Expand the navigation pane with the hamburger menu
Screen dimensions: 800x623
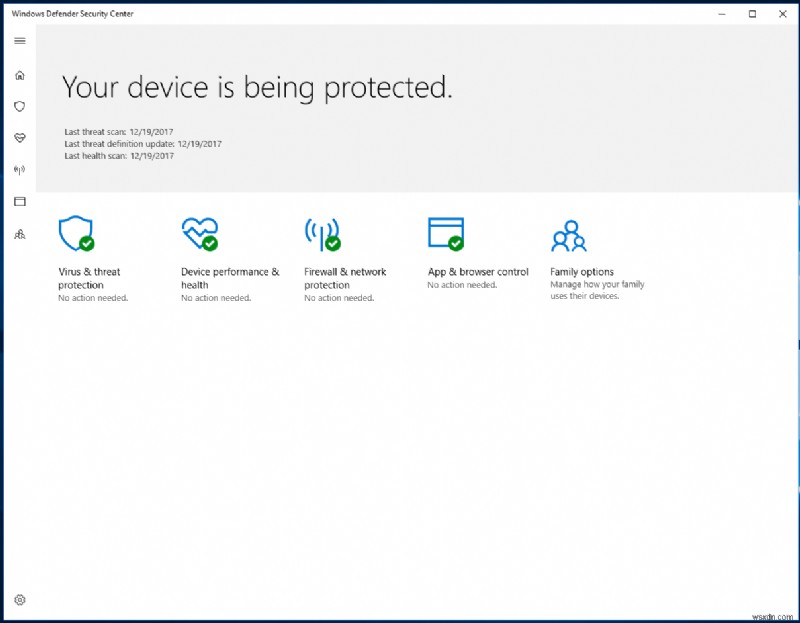[18, 40]
